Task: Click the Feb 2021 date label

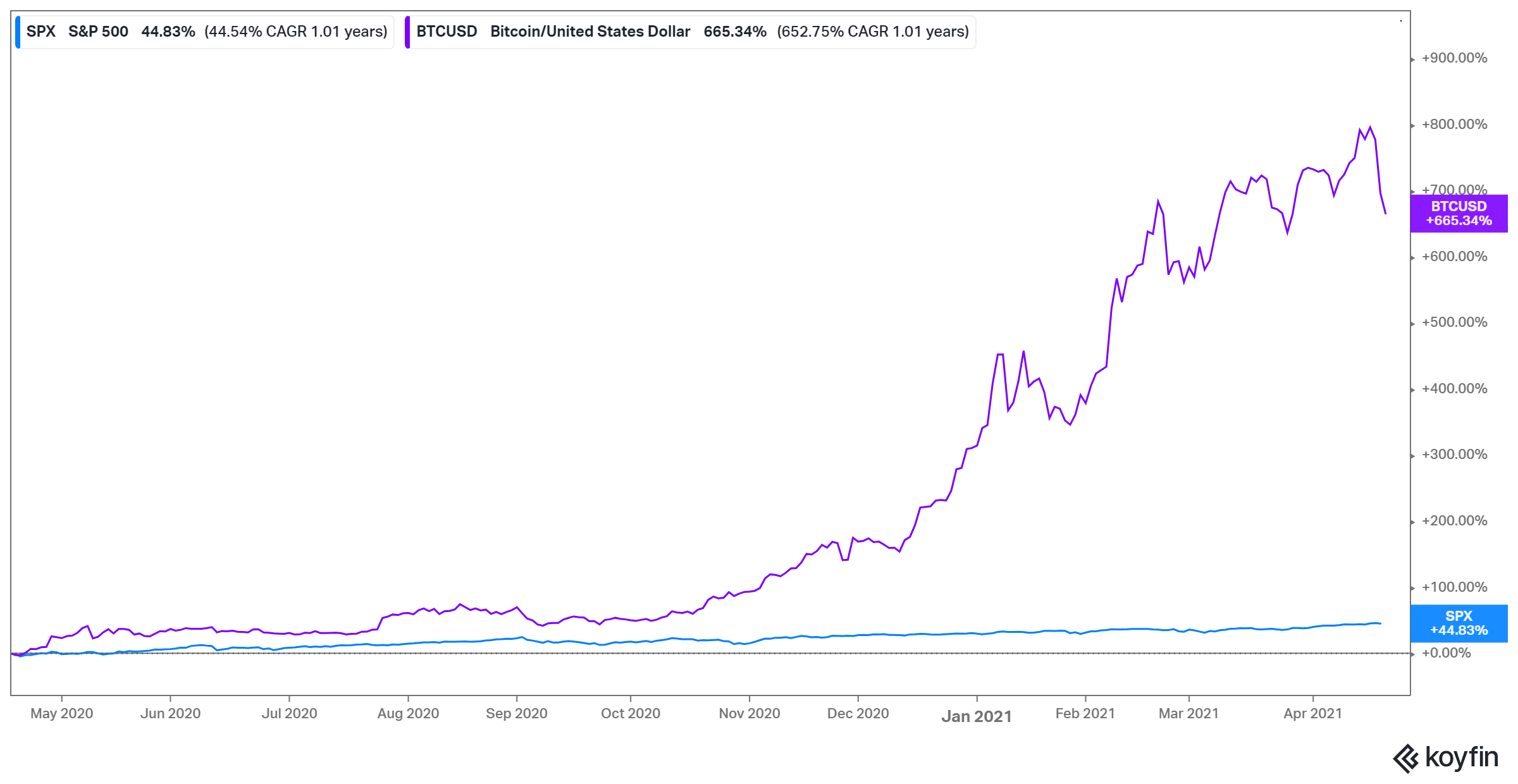Action: tap(1085, 713)
